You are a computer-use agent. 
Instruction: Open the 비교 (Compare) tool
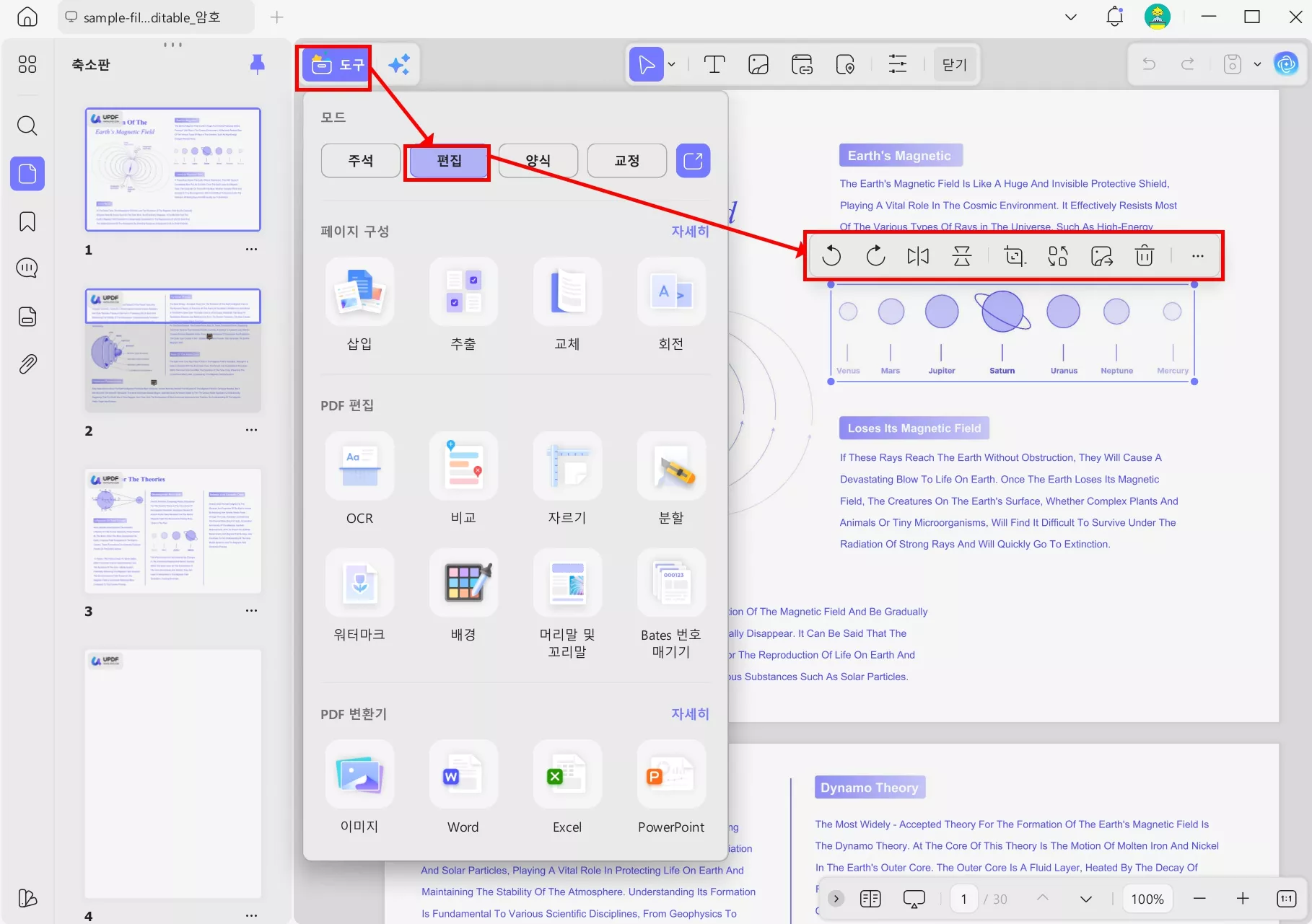[463, 479]
